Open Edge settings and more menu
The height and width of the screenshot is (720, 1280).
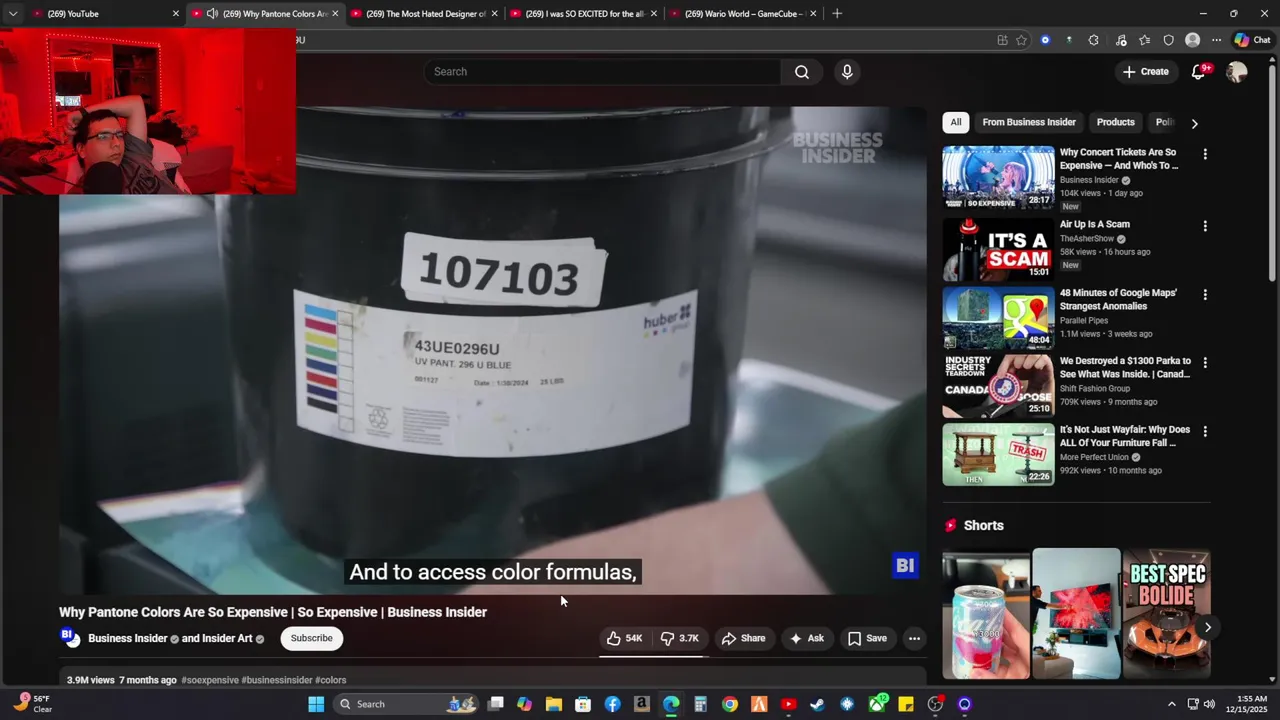[1216, 40]
